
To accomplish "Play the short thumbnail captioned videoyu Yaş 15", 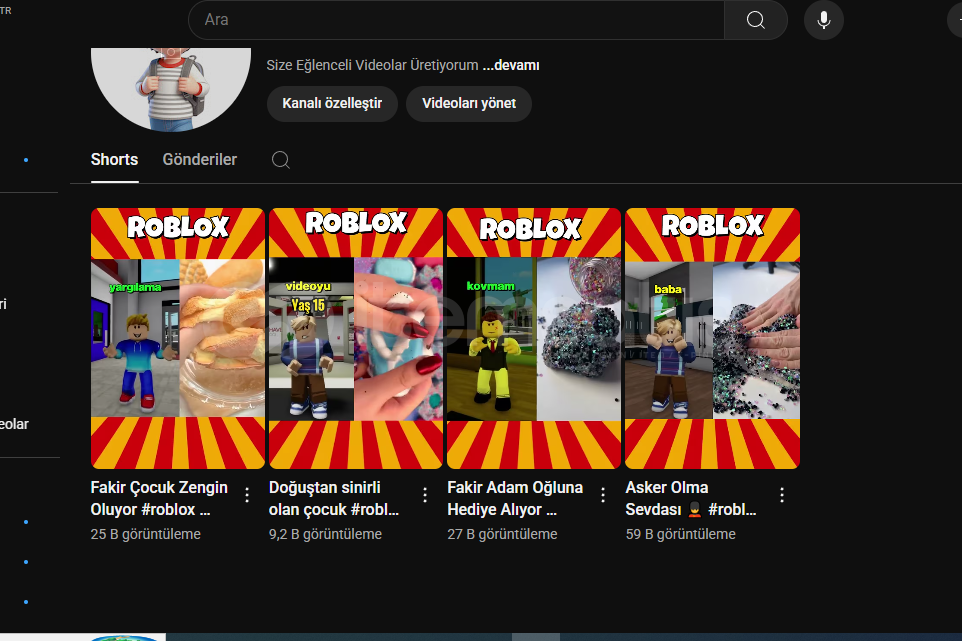I will click(x=356, y=339).
